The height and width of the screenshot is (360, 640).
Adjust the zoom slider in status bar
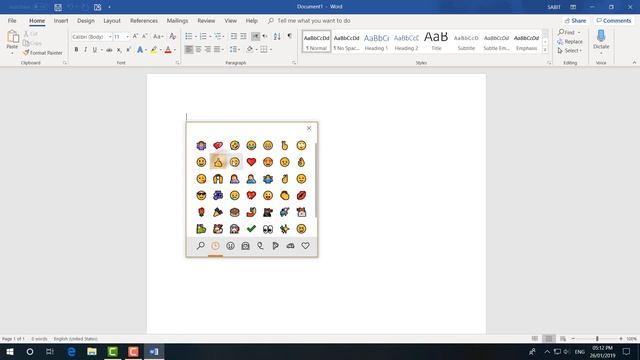pos(597,339)
